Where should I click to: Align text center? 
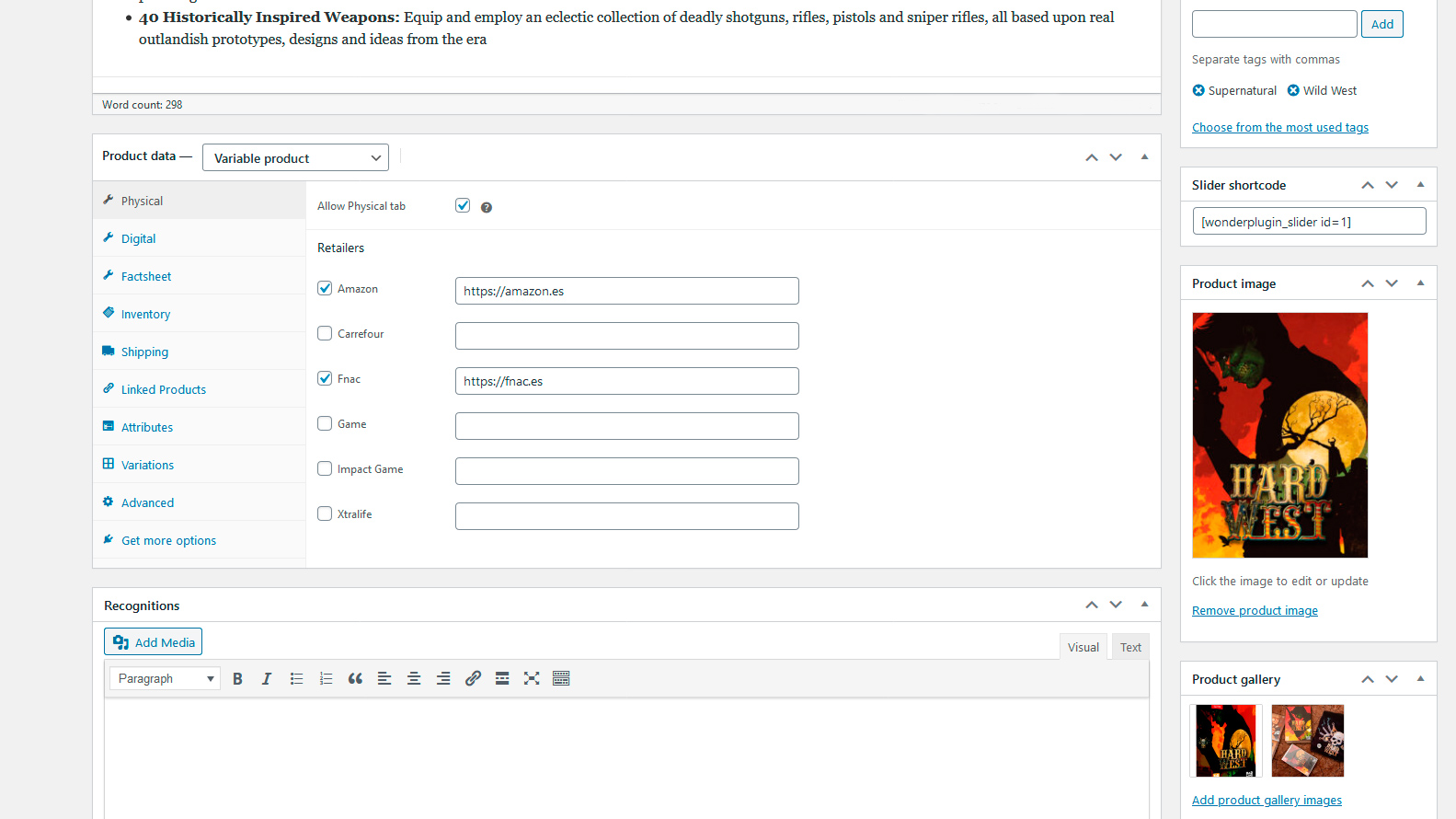[x=414, y=678]
